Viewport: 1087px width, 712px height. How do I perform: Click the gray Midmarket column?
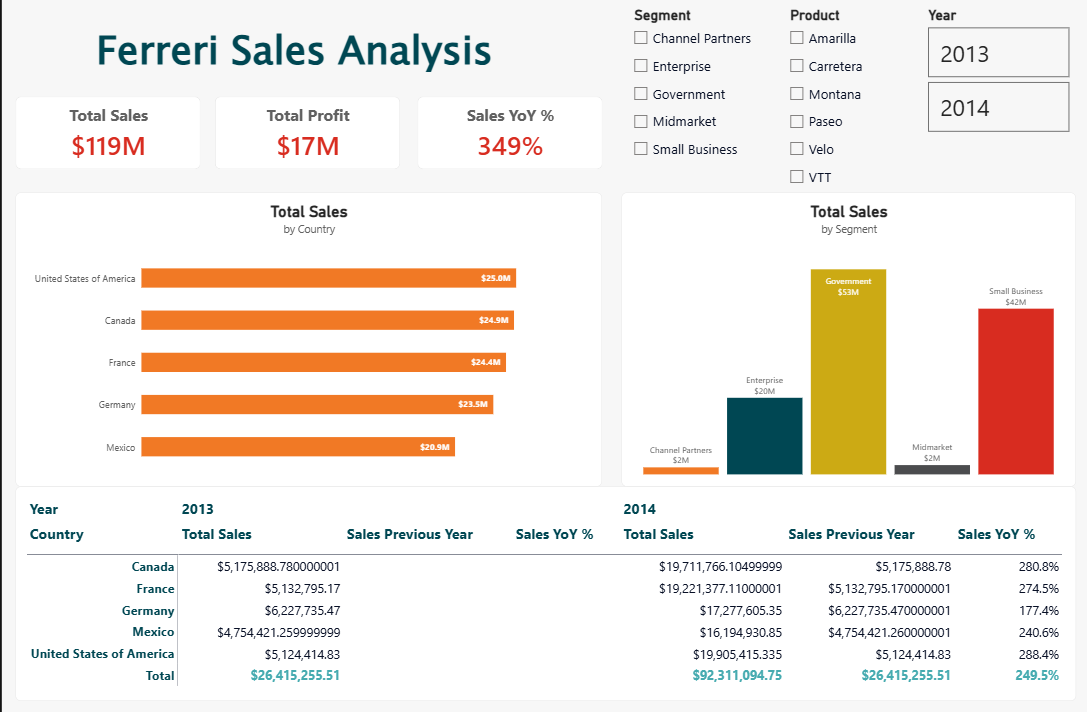coord(932,469)
